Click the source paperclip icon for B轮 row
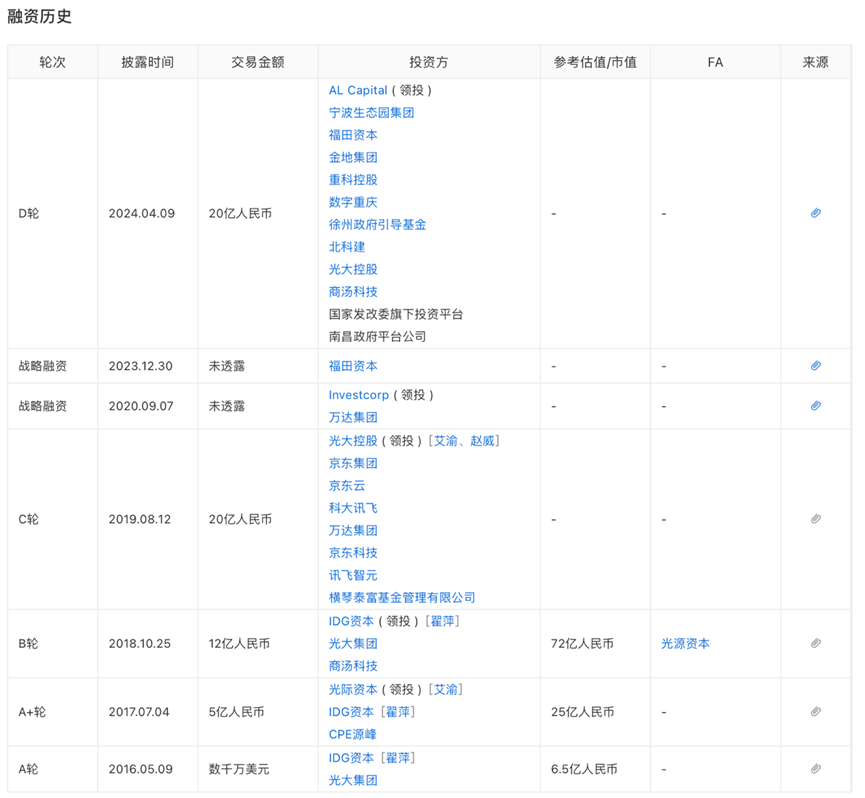The width and height of the screenshot is (865, 798). coord(815,643)
